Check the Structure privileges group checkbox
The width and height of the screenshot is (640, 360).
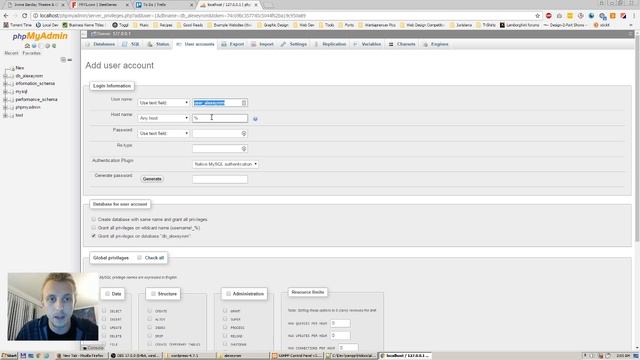point(153,293)
